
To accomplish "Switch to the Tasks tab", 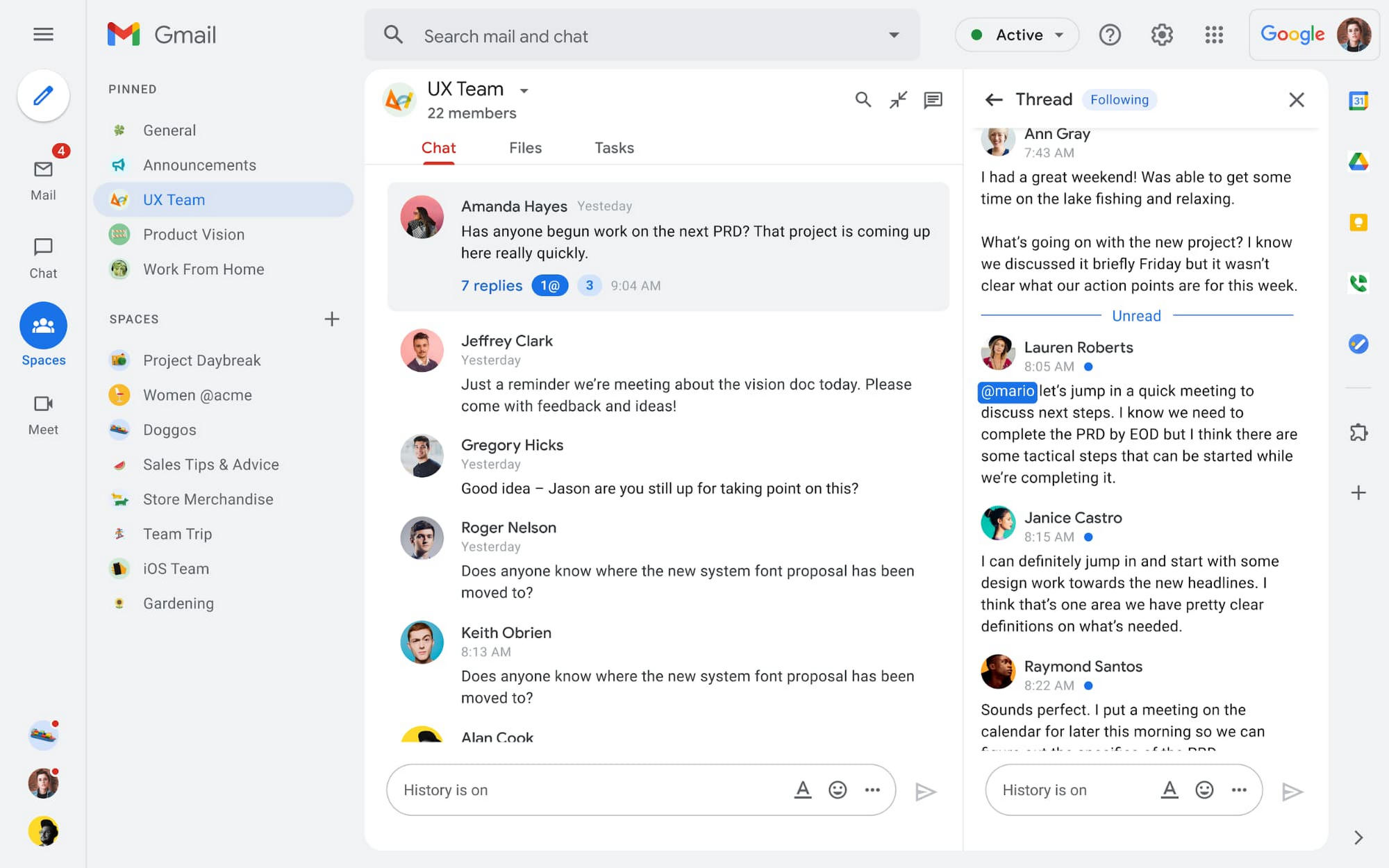I will click(614, 148).
